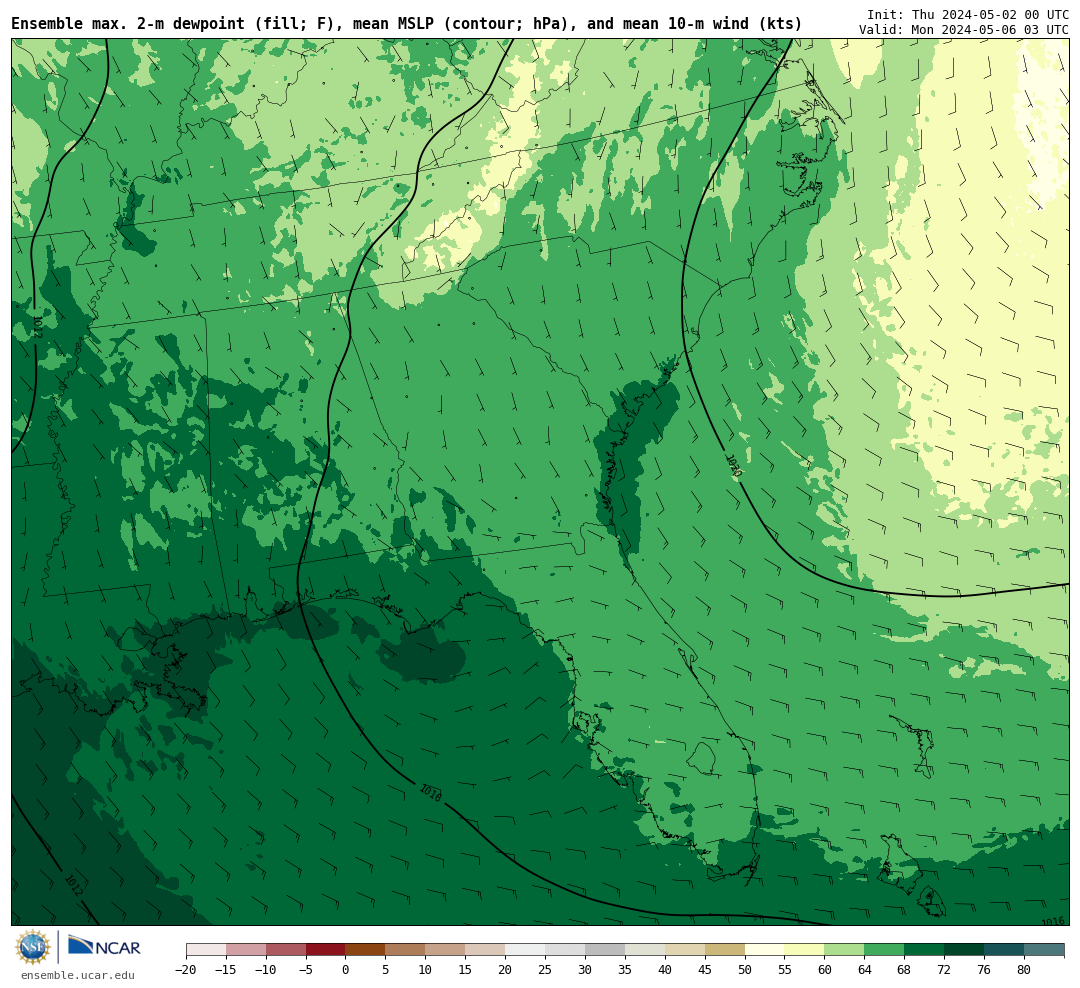The height and width of the screenshot is (988, 1080).
Task: Pick the colorbar segment right of 80
Action: click(1045, 950)
